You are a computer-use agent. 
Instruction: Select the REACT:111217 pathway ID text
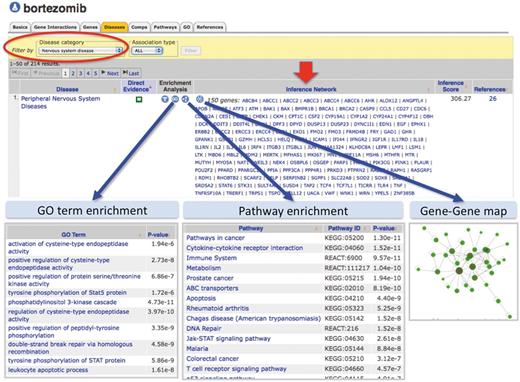[x=347, y=268]
